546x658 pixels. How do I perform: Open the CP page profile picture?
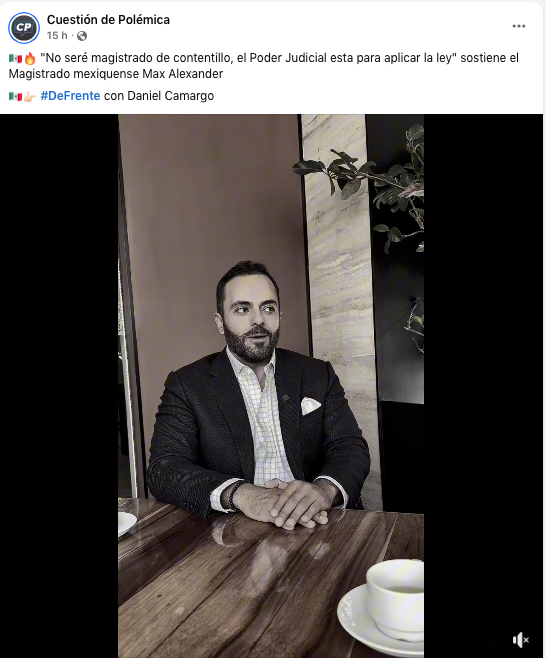24,28
